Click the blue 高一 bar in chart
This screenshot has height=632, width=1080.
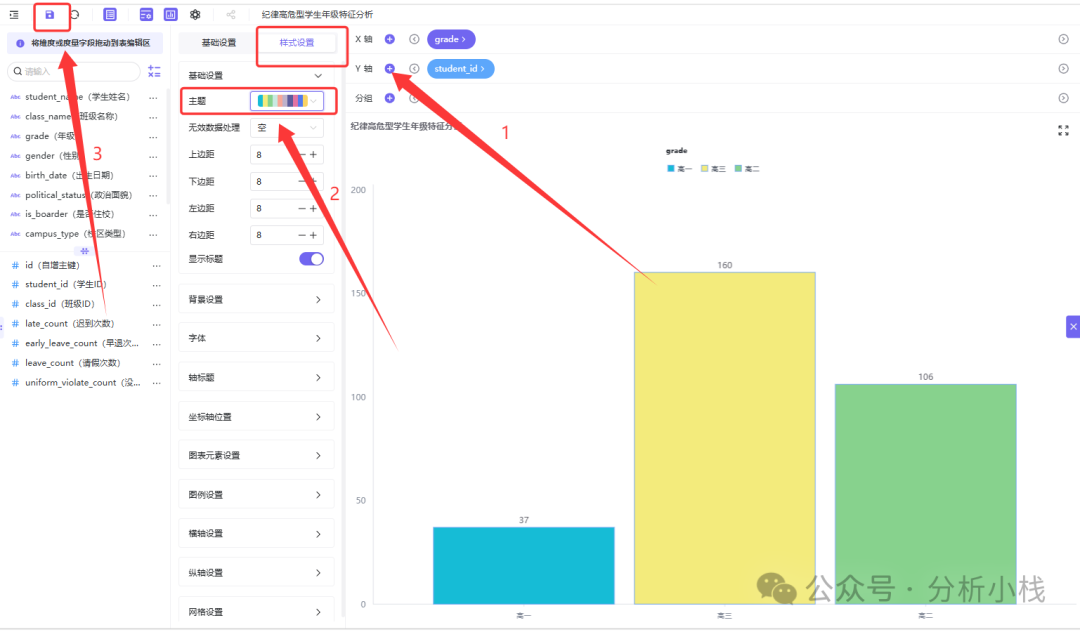click(x=523, y=565)
